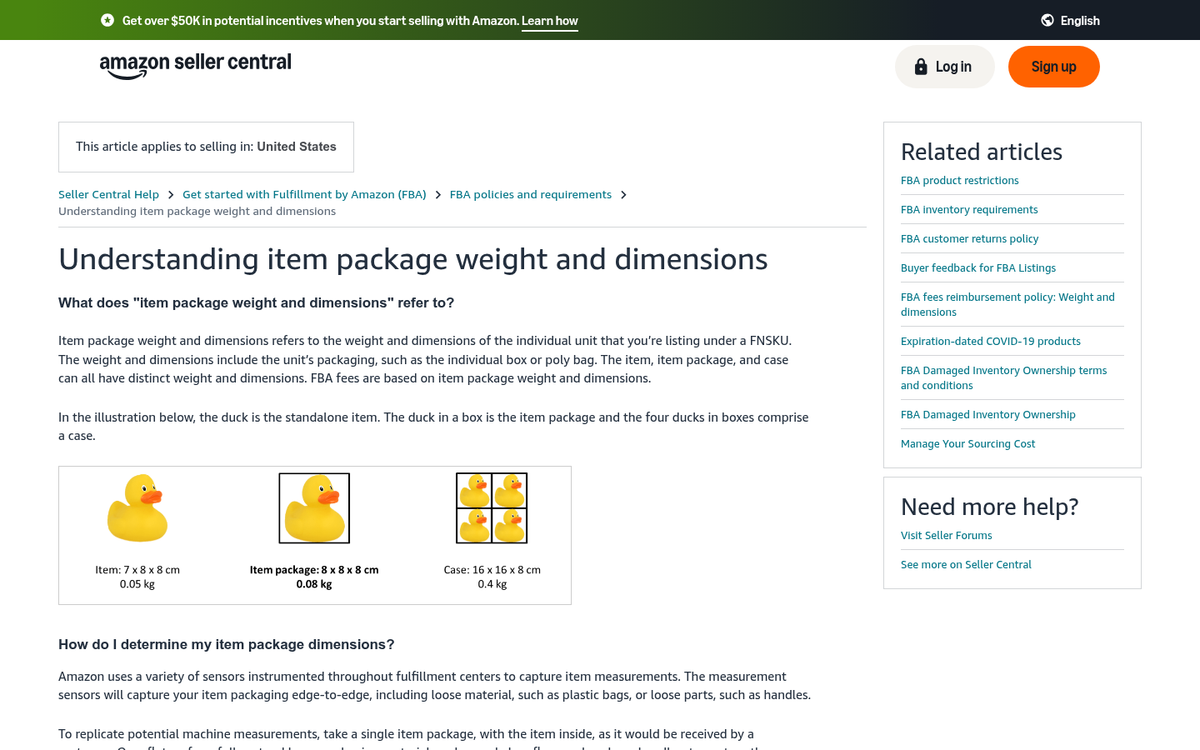Open the FBA policies and requirements breadcrumb
The image size is (1200, 750).
tap(530, 194)
